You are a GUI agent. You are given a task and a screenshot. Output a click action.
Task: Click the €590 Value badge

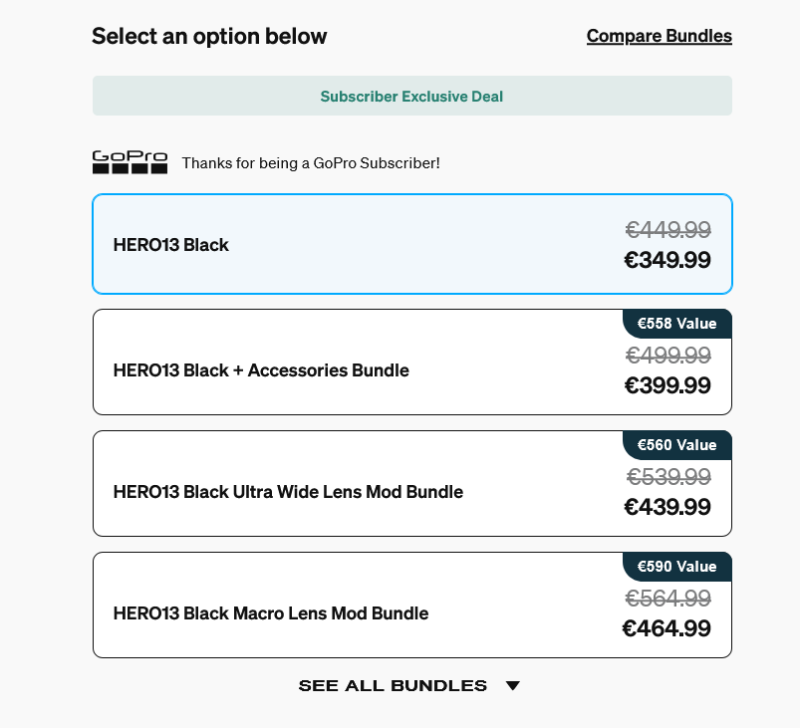point(677,566)
